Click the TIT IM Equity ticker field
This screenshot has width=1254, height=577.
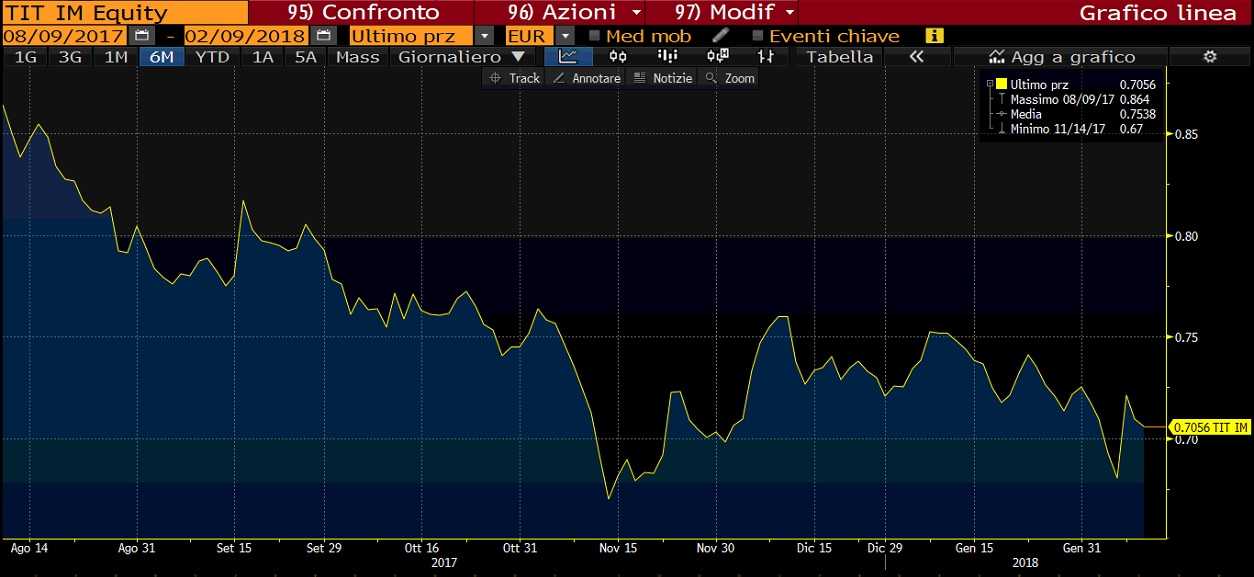coord(124,12)
